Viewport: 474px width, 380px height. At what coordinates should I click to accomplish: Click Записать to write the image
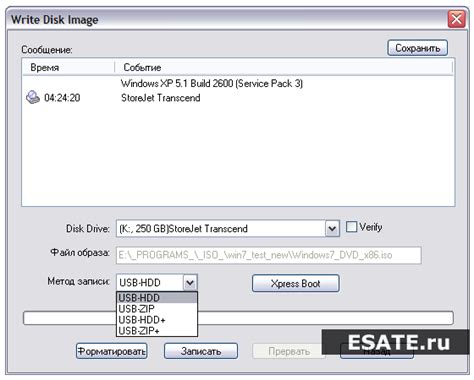[201, 351]
